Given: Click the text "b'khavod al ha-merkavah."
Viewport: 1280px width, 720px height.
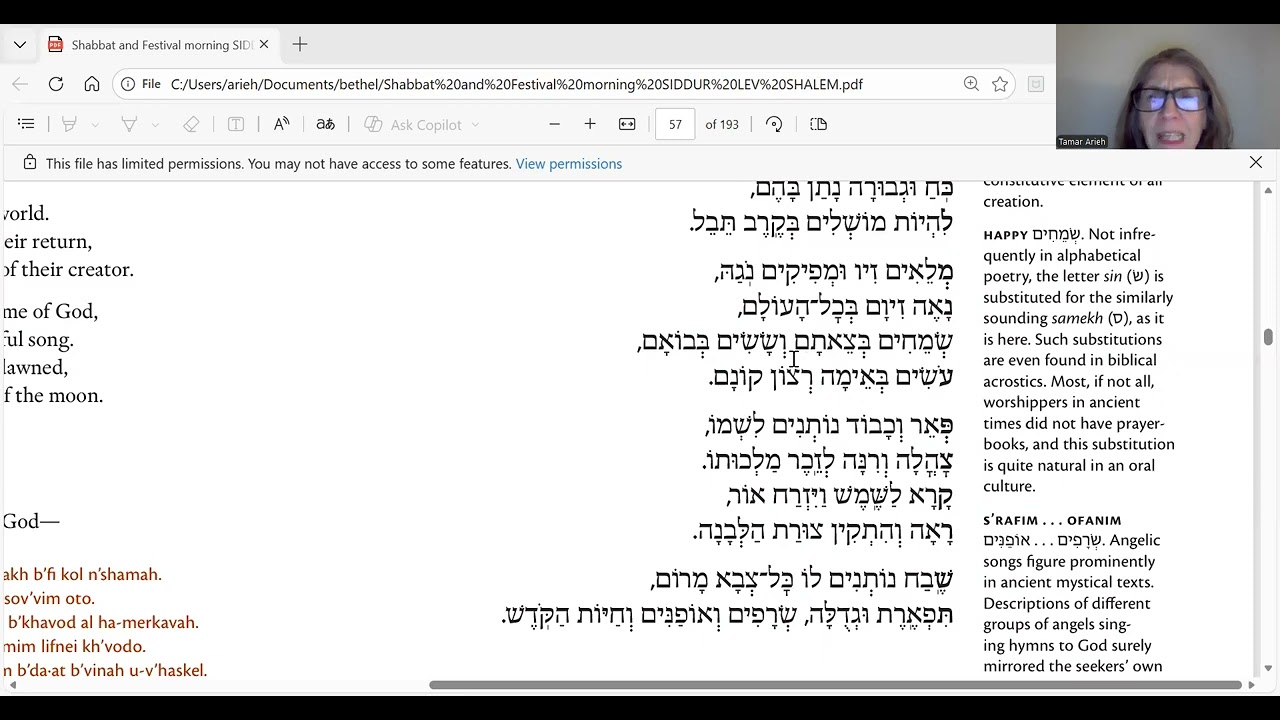Looking at the screenshot, I should point(104,622).
